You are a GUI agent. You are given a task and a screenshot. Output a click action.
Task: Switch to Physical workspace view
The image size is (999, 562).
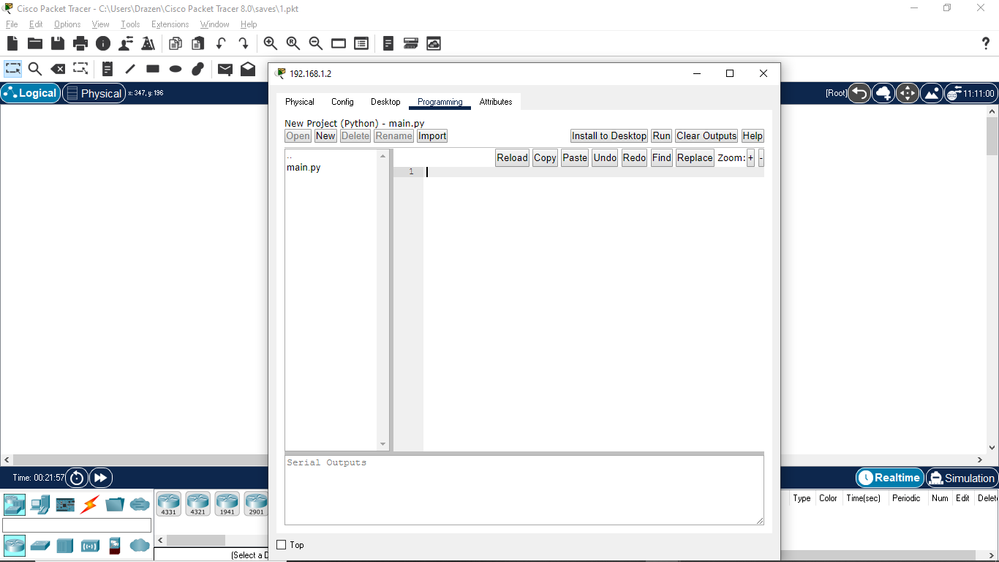94,93
